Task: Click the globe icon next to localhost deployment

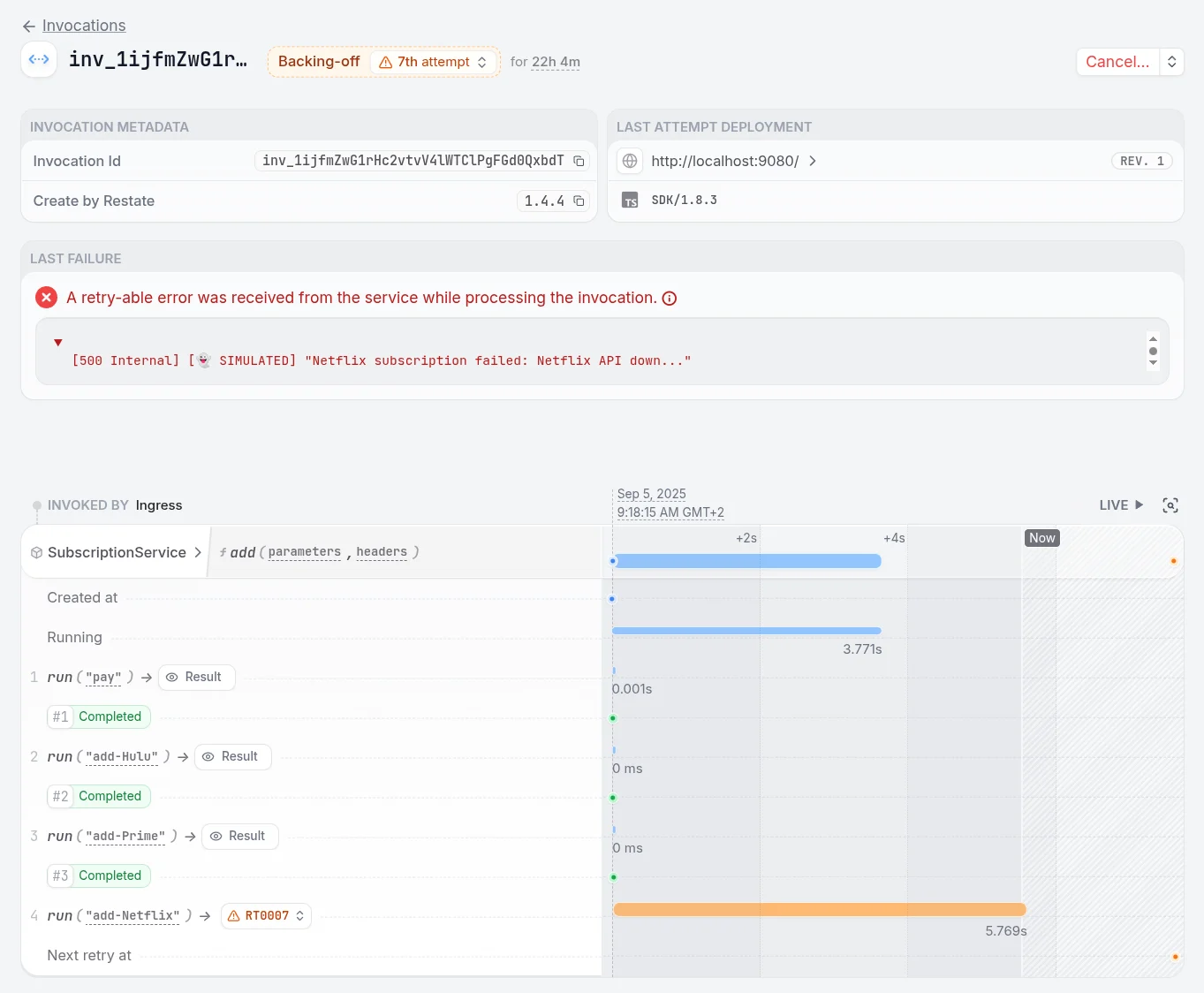Action: (630, 161)
